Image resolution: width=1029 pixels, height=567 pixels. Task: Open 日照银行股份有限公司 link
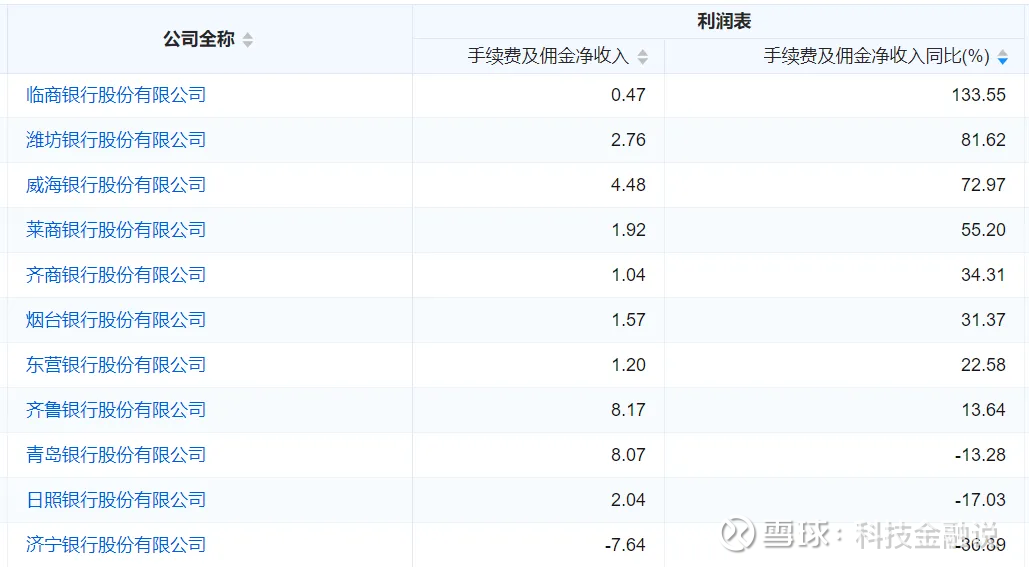(x=116, y=500)
